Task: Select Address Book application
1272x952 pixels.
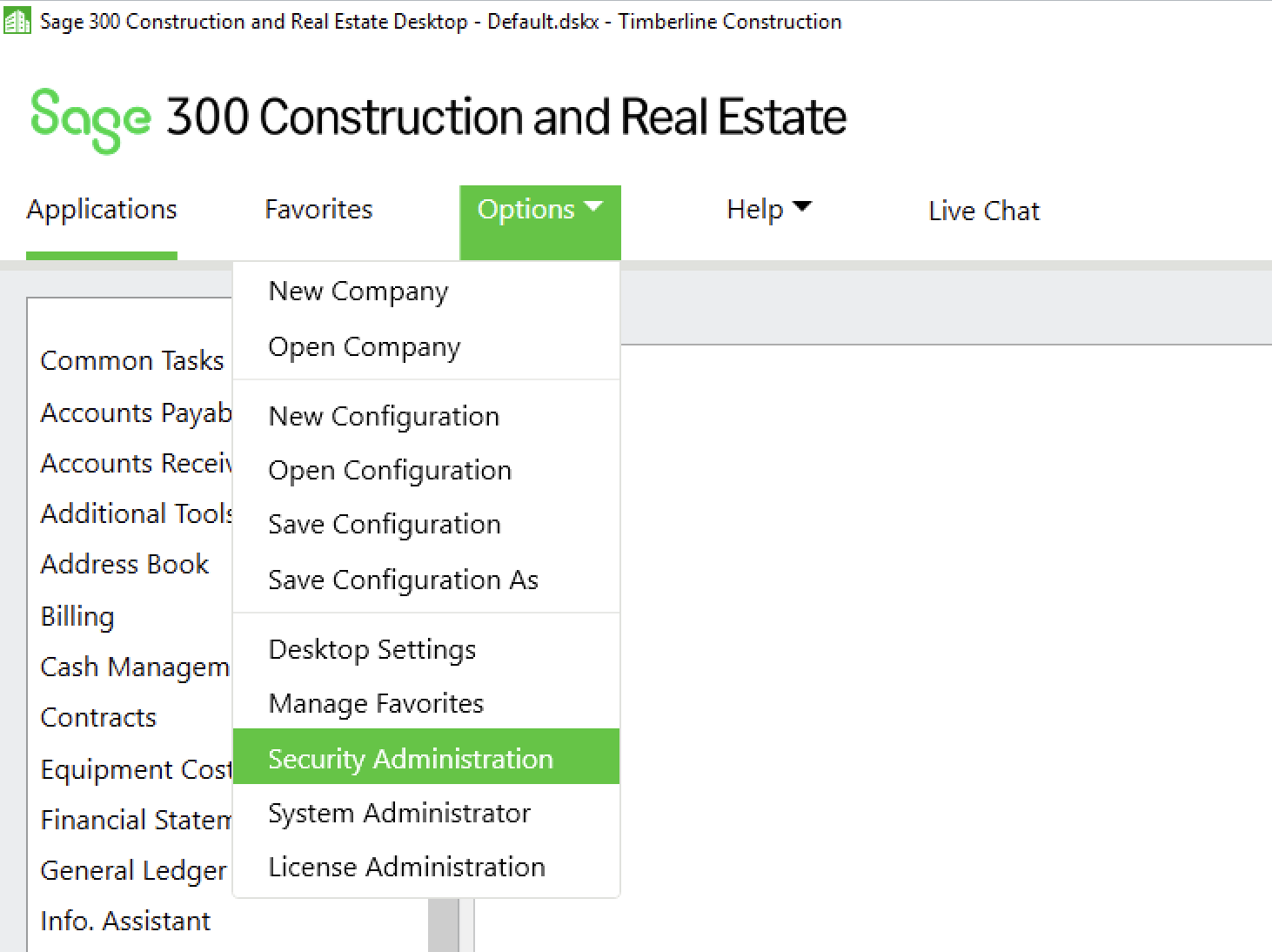Action: pyautogui.click(x=124, y=564)
